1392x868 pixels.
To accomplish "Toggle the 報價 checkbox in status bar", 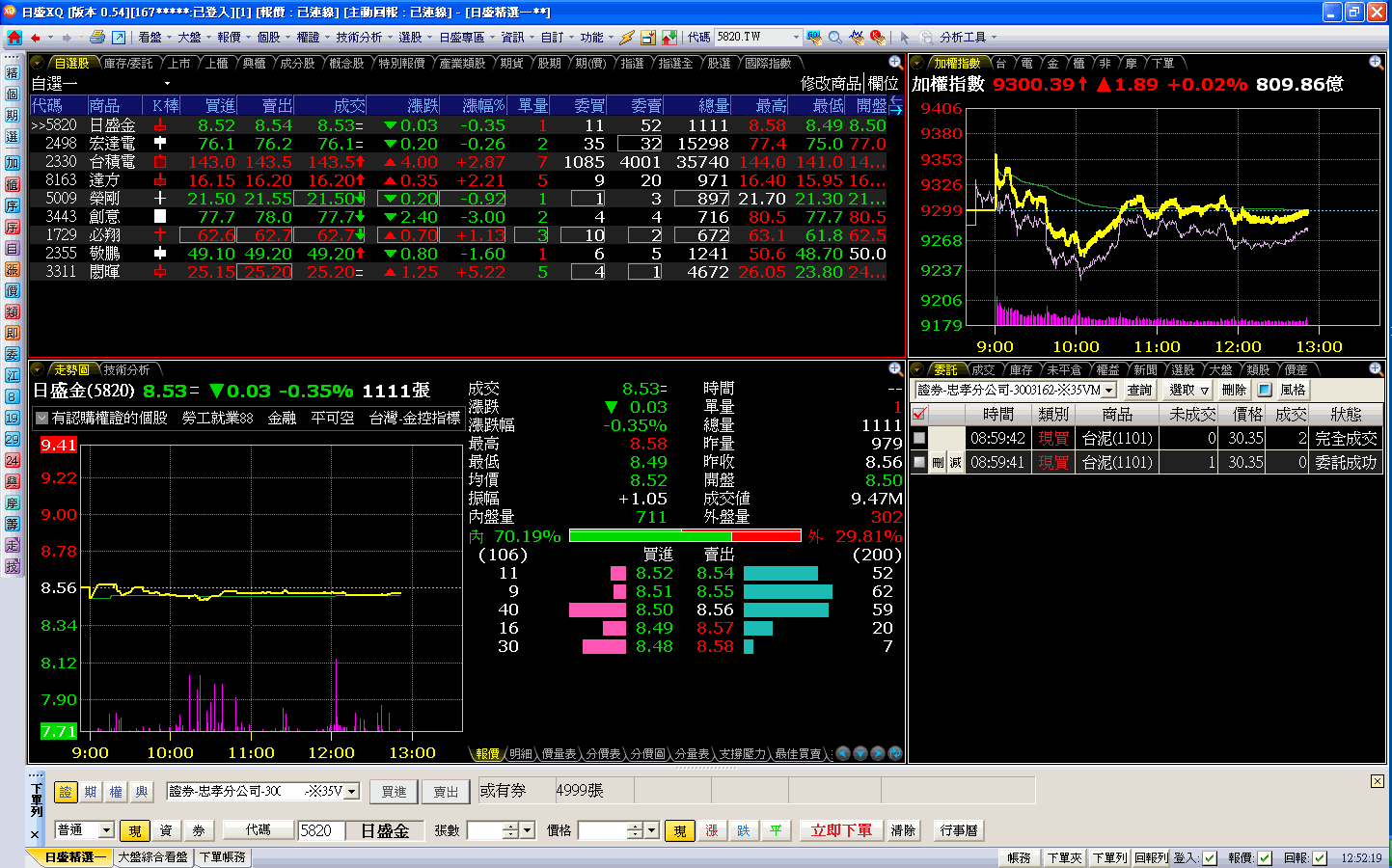I will (1265, 857).
